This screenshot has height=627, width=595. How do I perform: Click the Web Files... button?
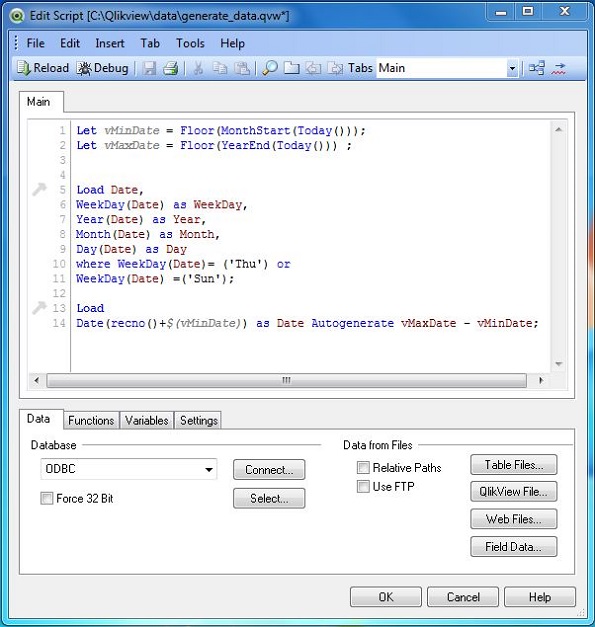click(x=514, y=519)
